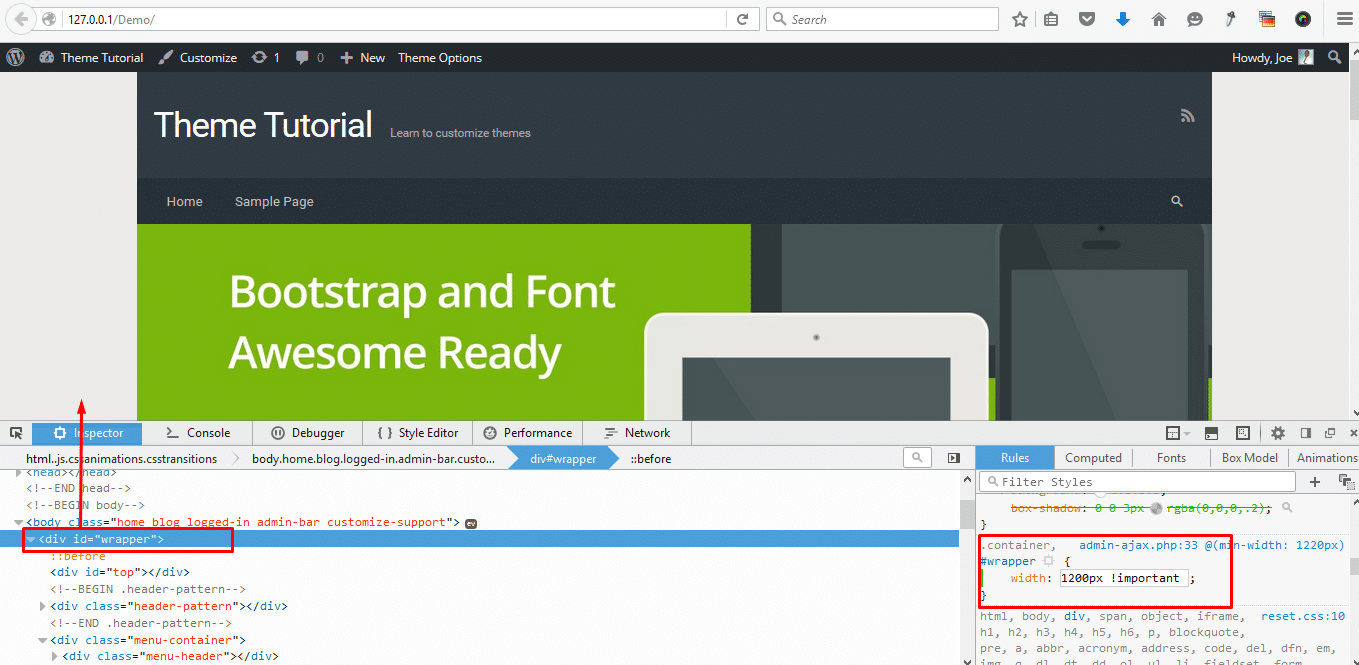Click the magnifier next to box-shadow rule

point(1287,508)
